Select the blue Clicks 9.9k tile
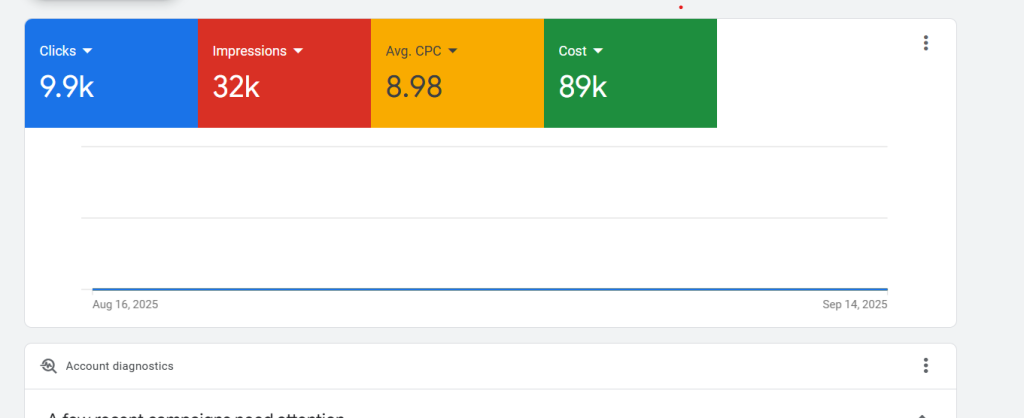This screenshot has width=1024, height=418. pyautogui.click(x=111, y=73)
